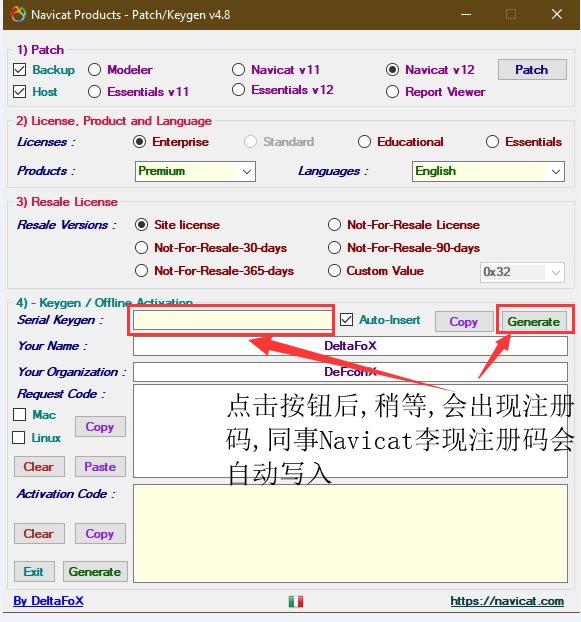The image size is (581, 622).
Task: Click Generate next to Serial Keygen
Action: [x=534, y=321]
